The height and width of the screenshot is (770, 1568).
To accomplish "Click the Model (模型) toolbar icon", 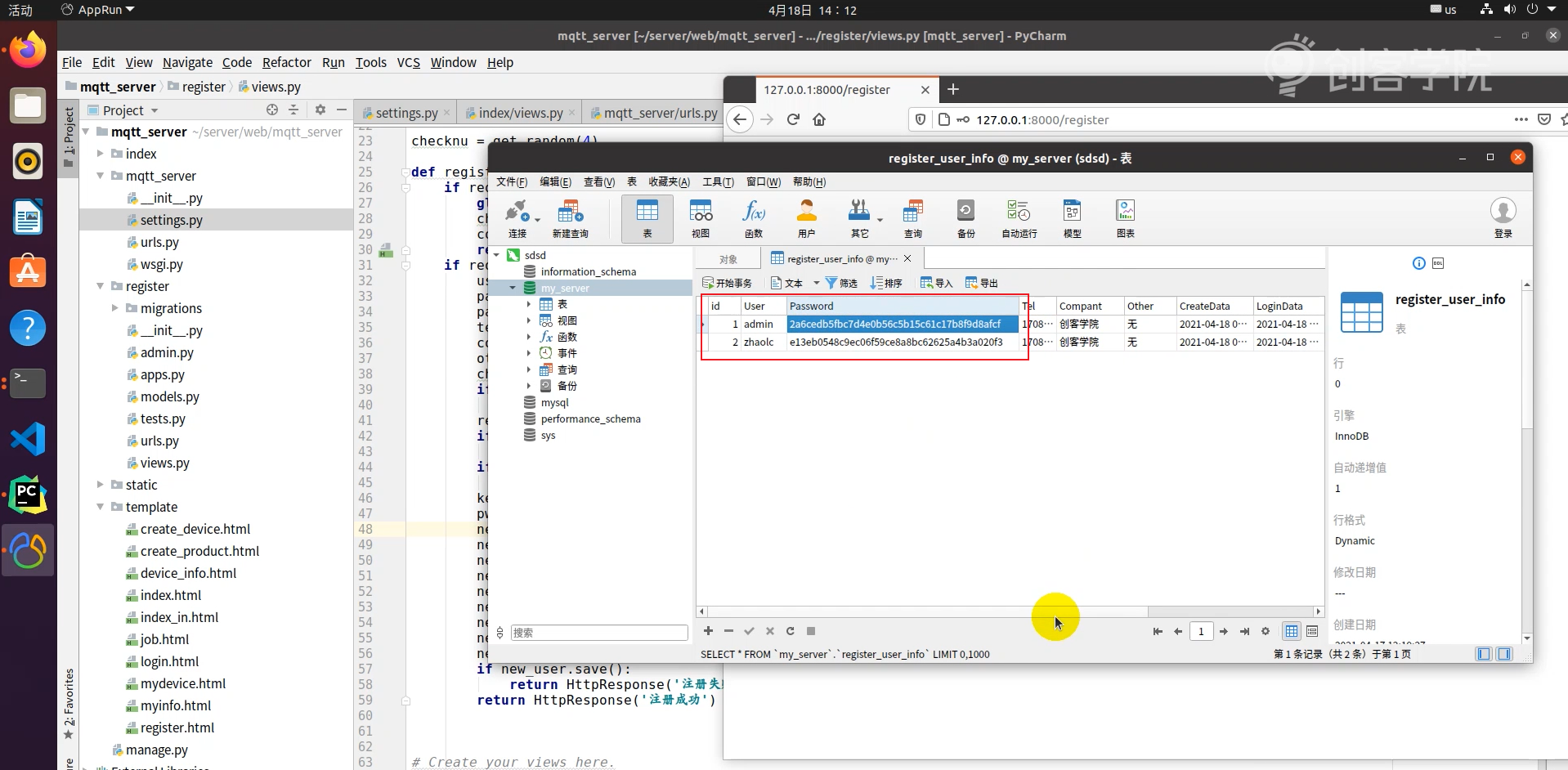I will pos(1073,218).
